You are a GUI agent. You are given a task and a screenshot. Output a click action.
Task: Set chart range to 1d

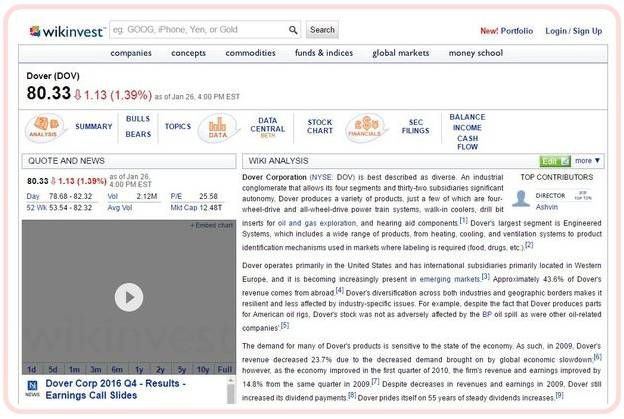point(32,370)
